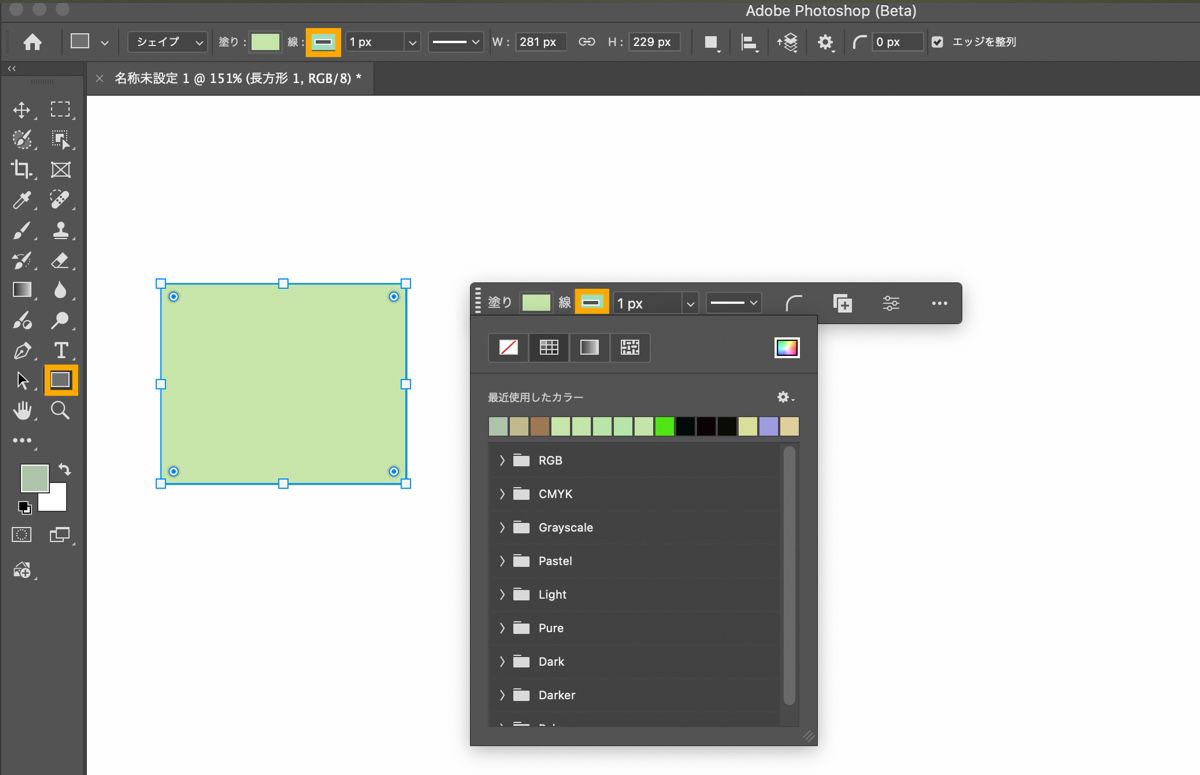Open the color picker rainbow icon

787,348
